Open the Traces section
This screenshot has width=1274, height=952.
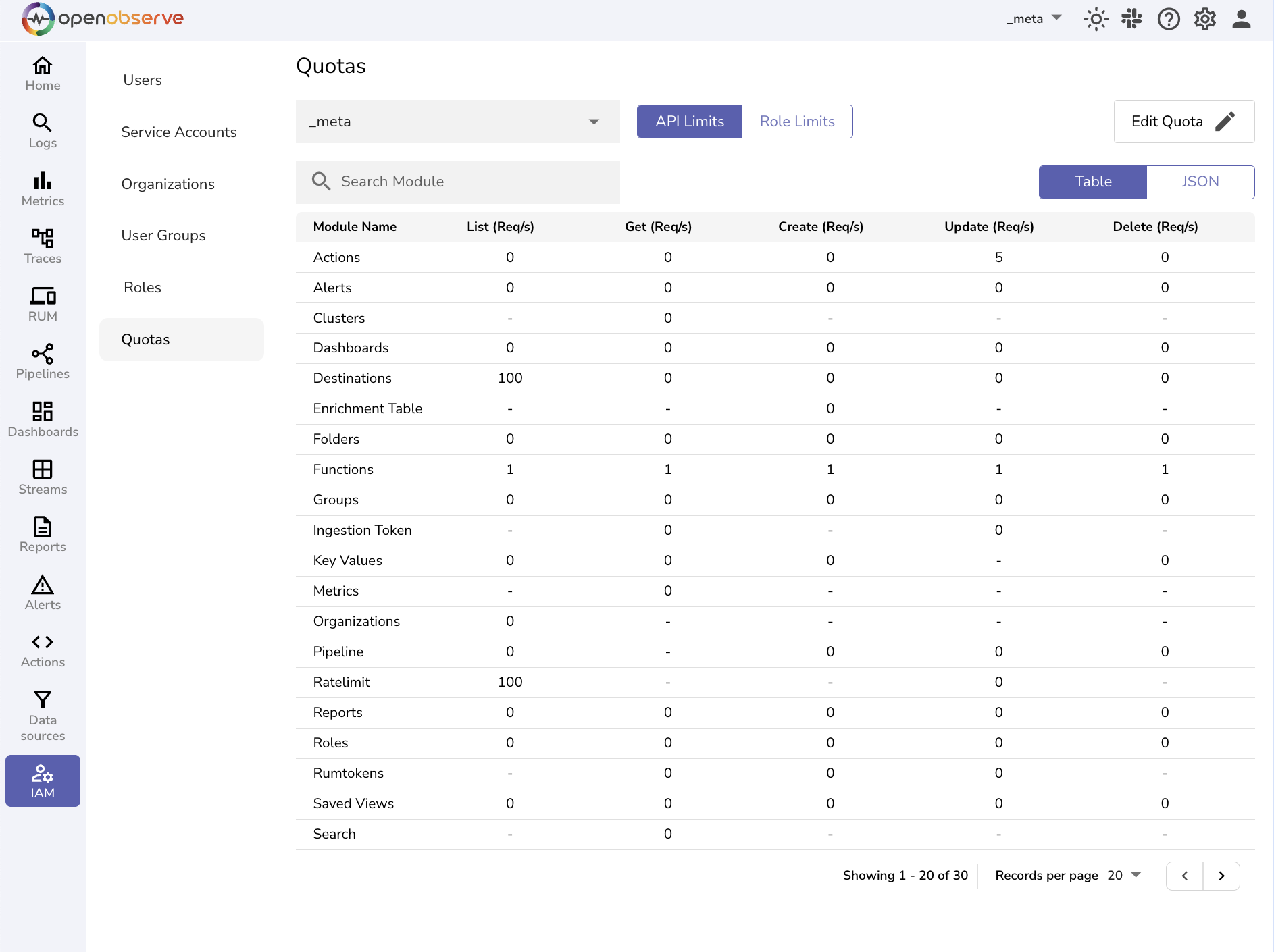click(x=43, y=246)
